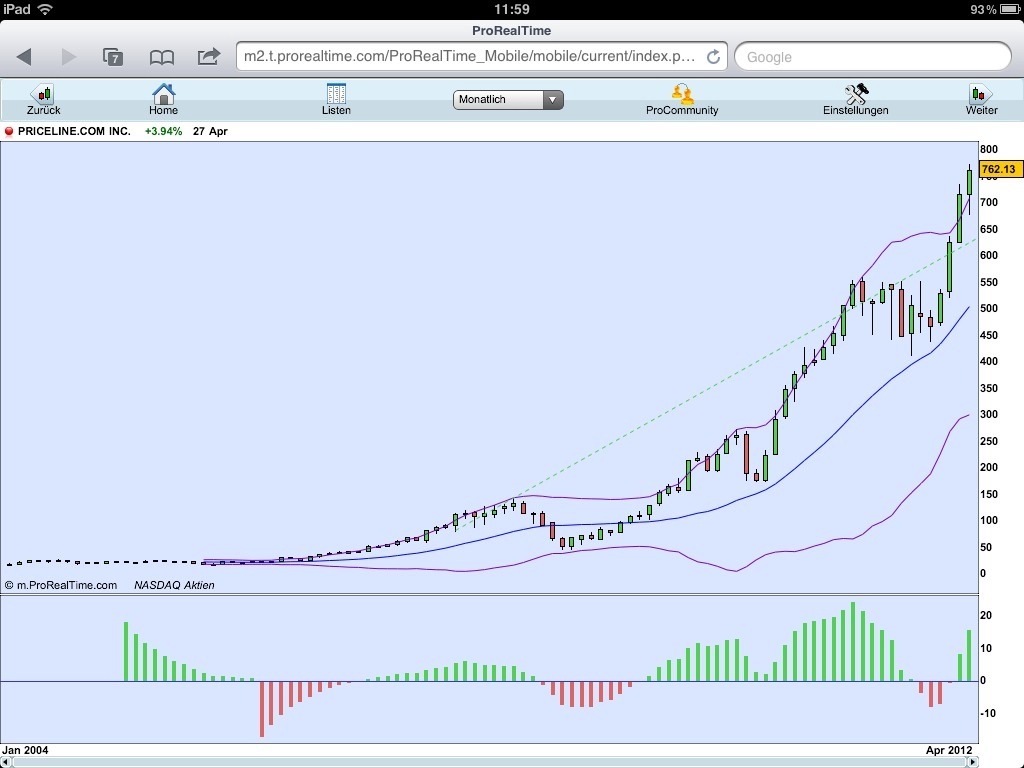Tap the +3.94% change value
Viewport: 1024px width, 768px height.
click(x=163, y=131)
